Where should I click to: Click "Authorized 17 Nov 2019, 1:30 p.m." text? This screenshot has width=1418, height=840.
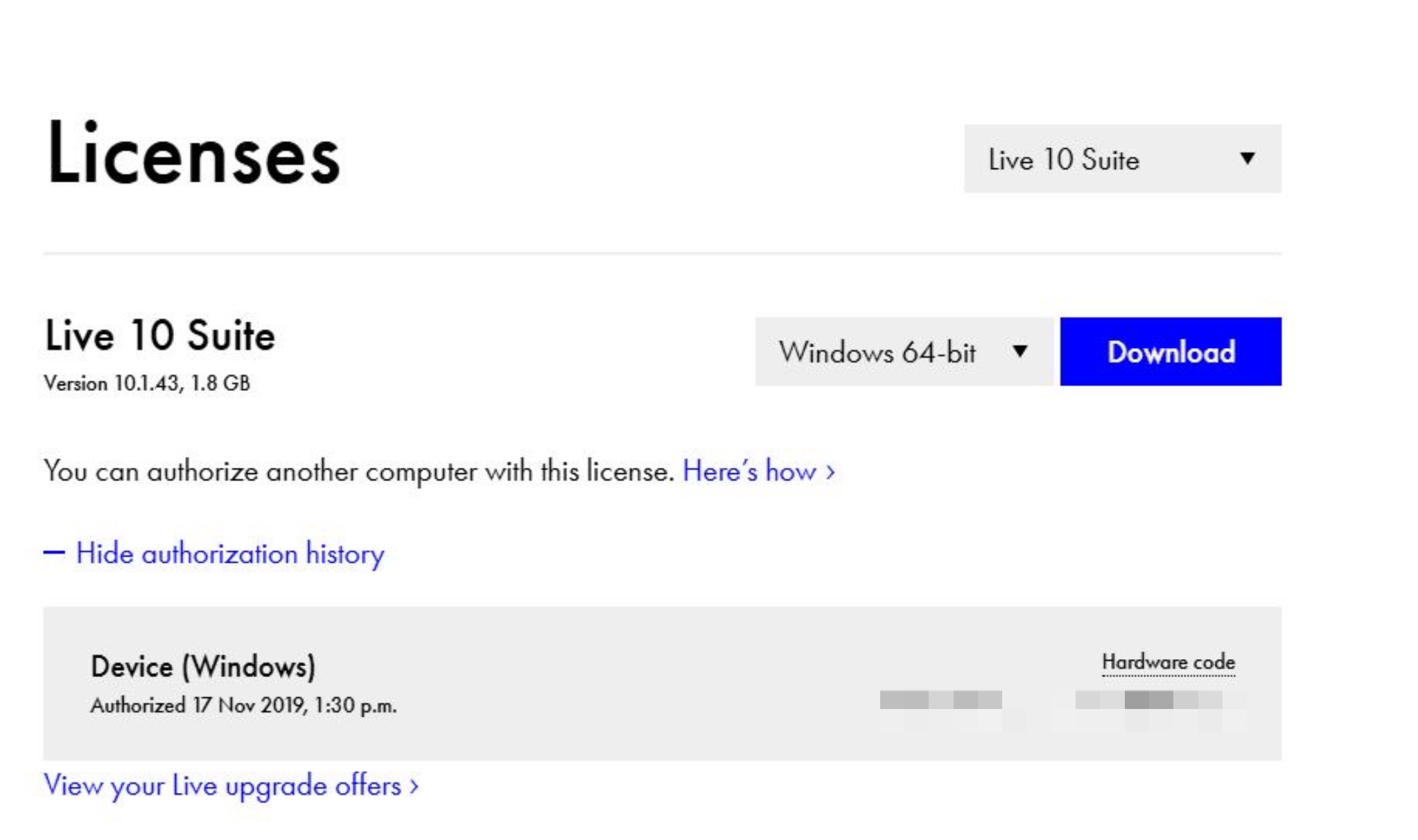tap(243, 706)
